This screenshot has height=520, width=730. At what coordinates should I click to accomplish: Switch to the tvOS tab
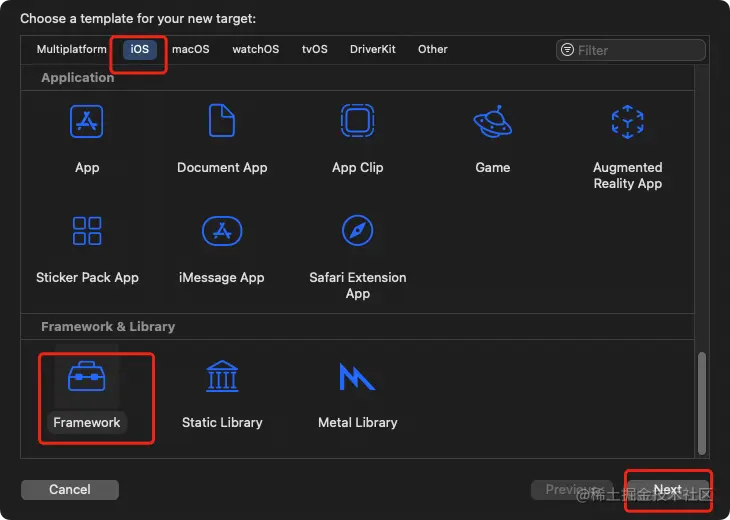tap(315, 49)
